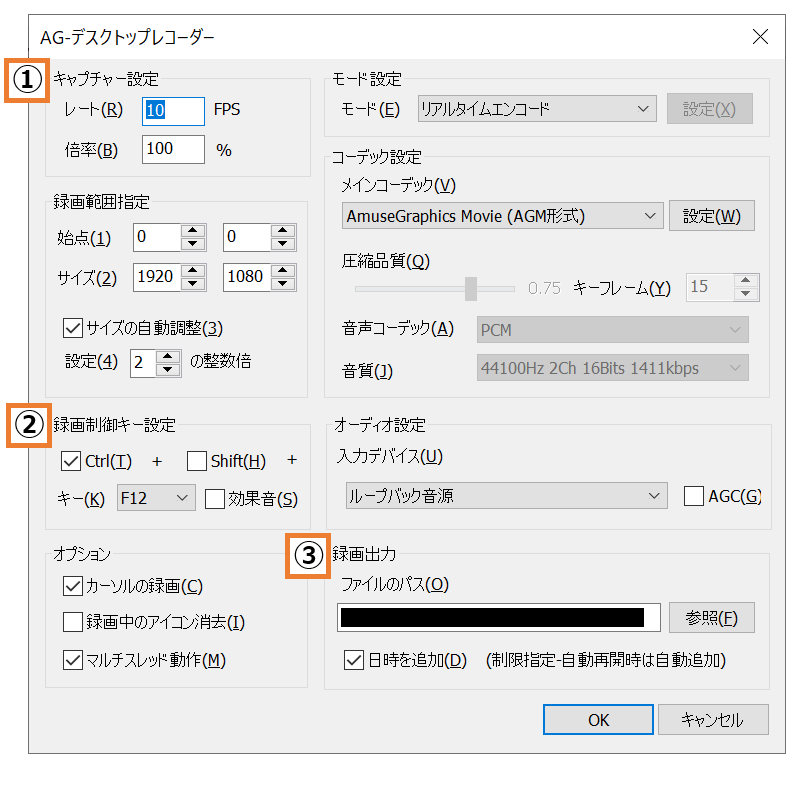Click the 圧縮品質(Q) slider thumb

tap(470, 289)
